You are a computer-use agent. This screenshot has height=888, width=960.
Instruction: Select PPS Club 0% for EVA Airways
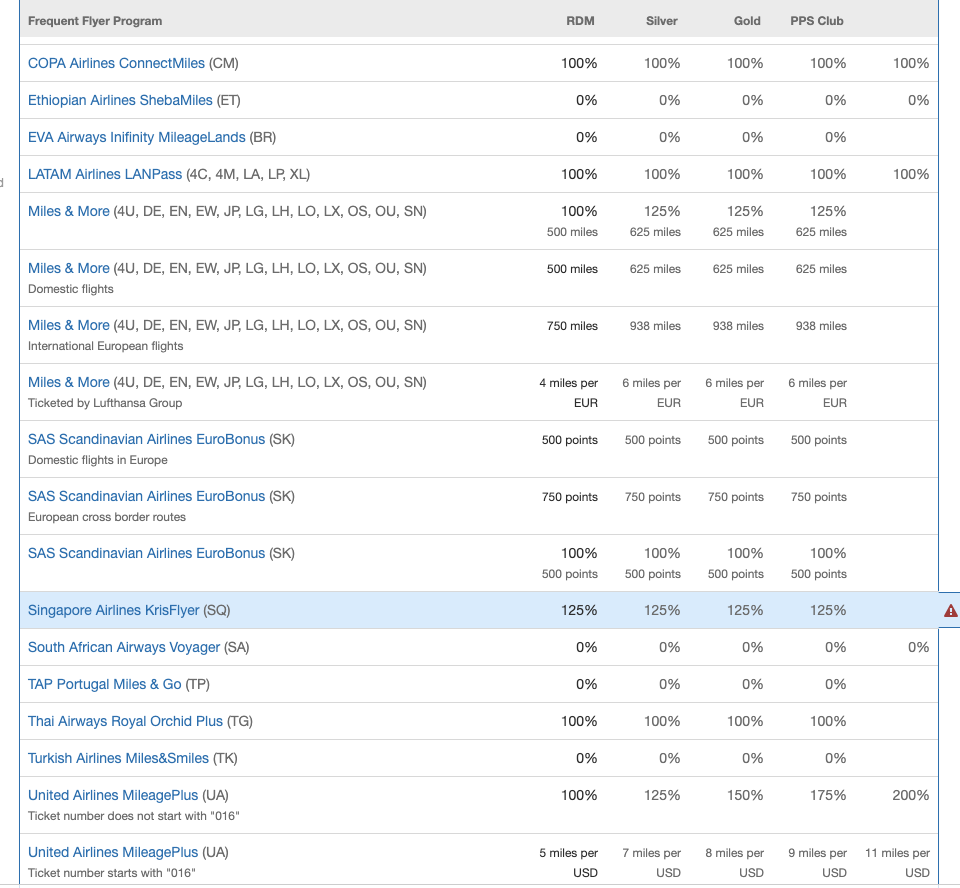[835, 137]
